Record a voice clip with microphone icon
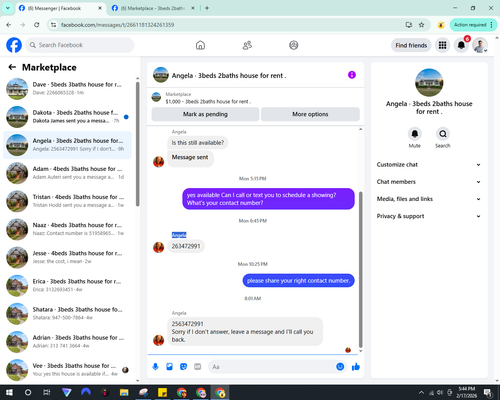Image resolution: width=500 pixels, height=400 pixels. tap(155, 367)
